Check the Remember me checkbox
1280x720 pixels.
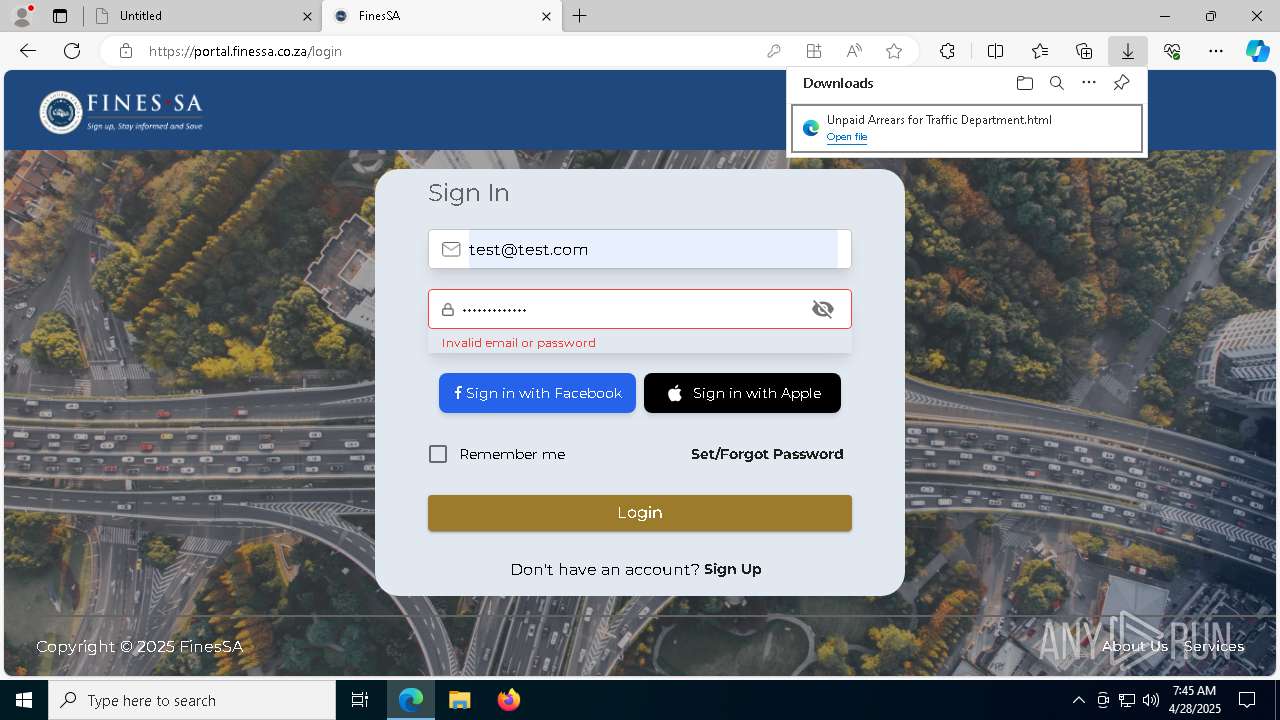[438, 454]
